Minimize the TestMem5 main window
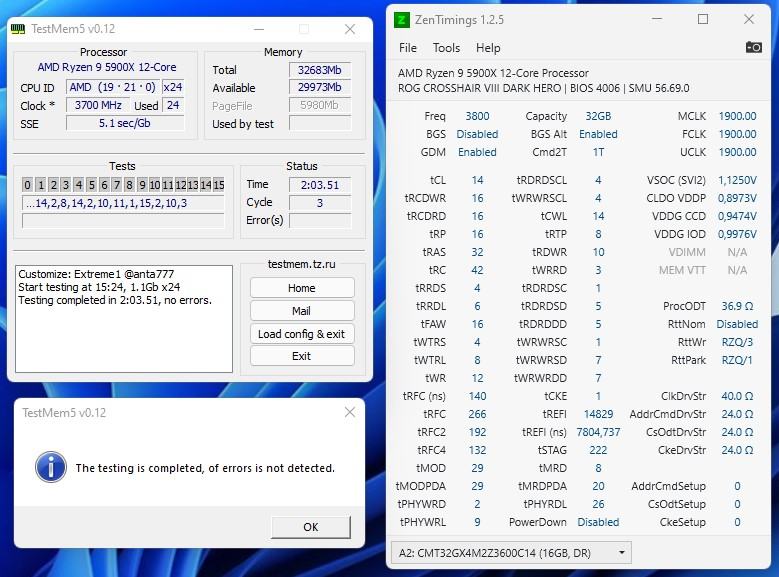 pos(259,29)
